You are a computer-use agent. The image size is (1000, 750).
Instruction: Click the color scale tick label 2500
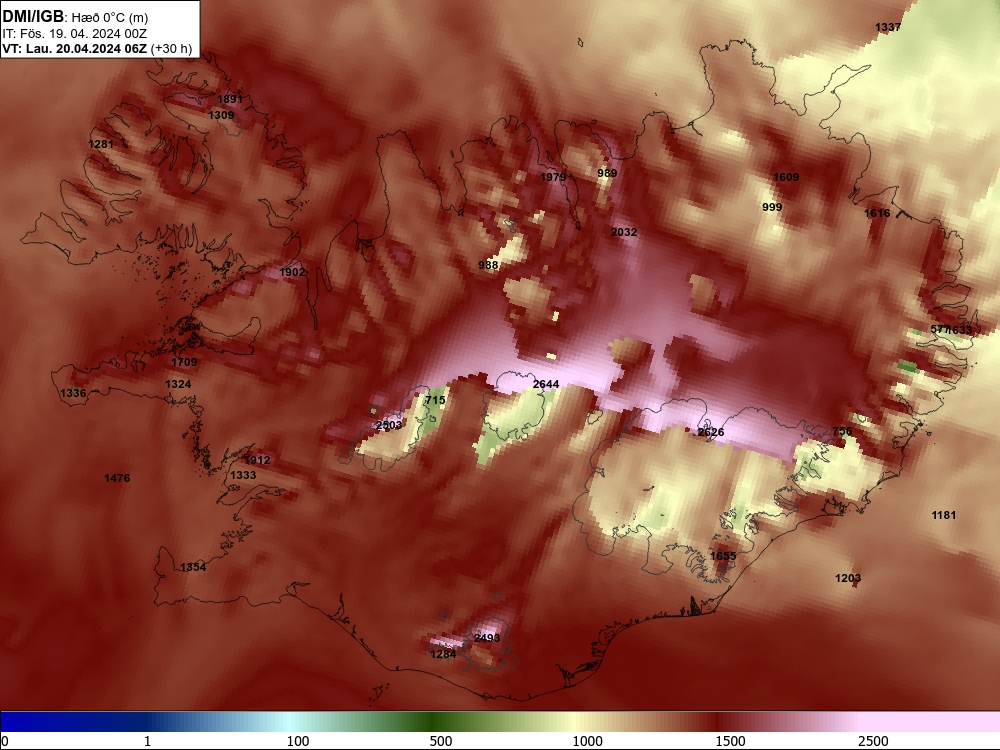tap(873, 741)
